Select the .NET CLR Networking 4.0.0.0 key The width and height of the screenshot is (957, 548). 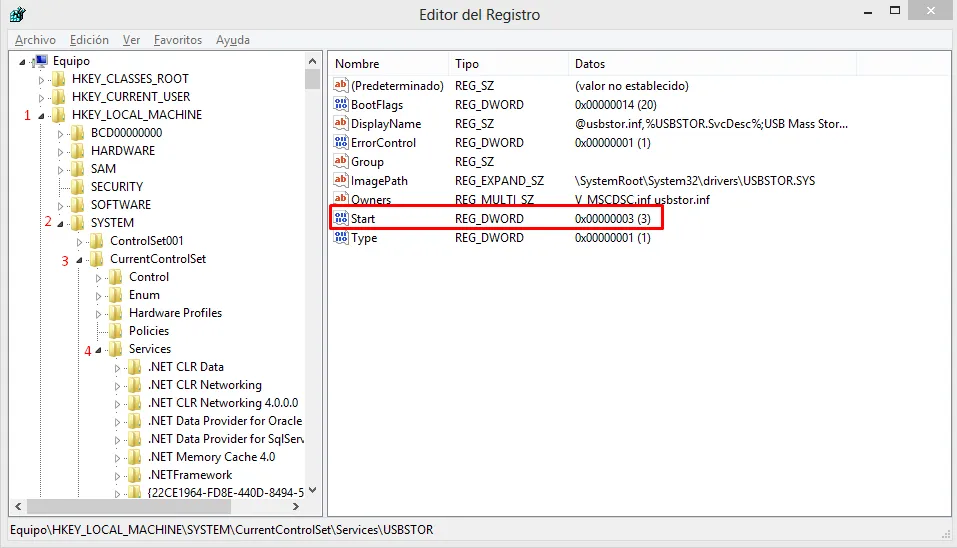tap(223, 403)
